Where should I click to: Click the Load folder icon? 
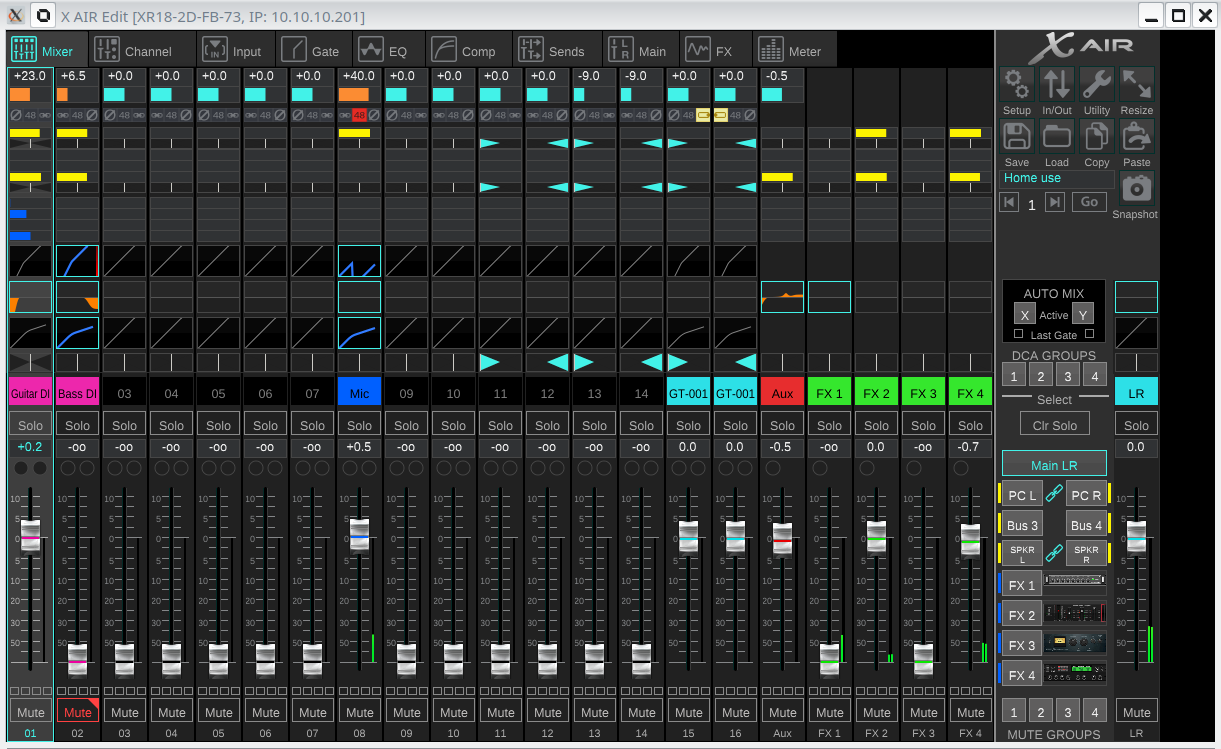pos(1057,136)
